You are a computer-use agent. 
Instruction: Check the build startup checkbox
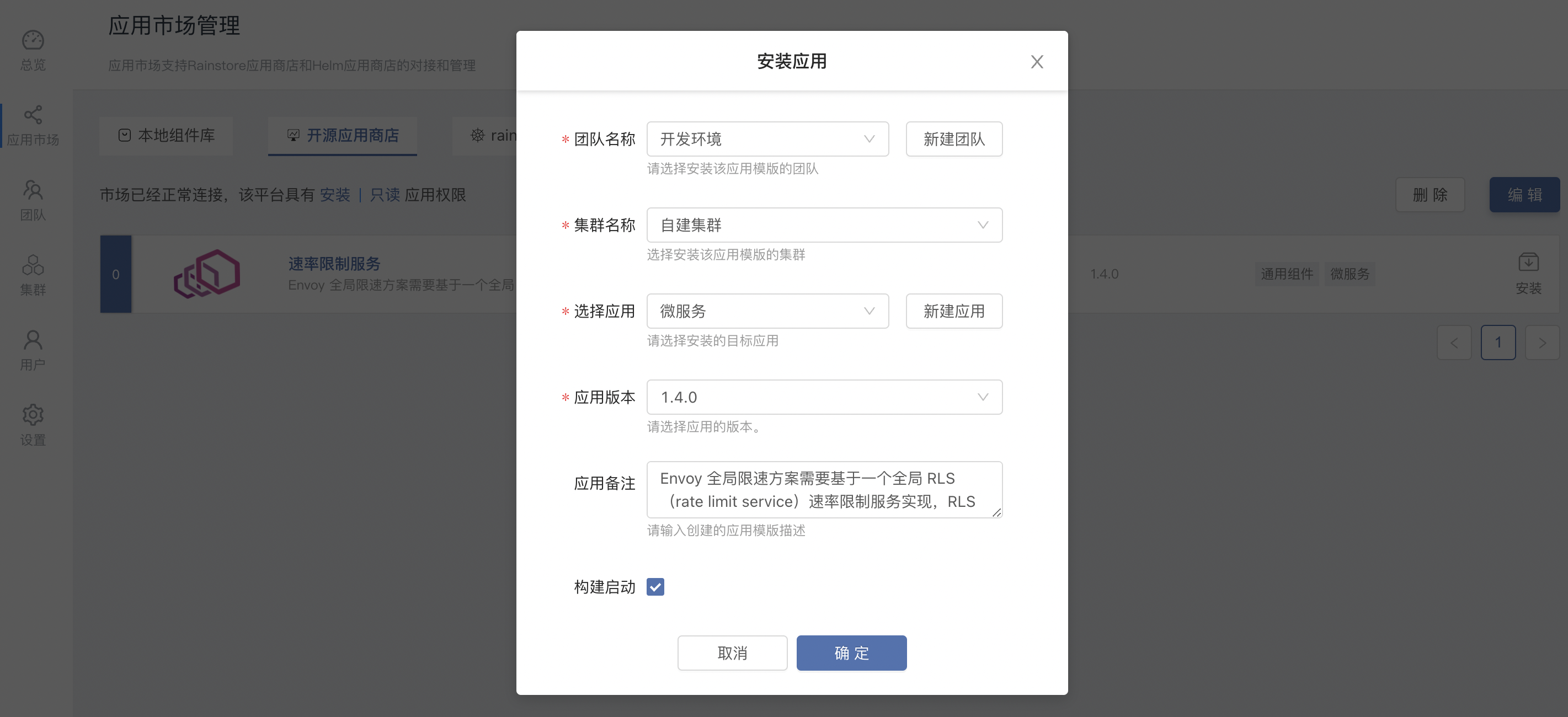pos(656,586)
